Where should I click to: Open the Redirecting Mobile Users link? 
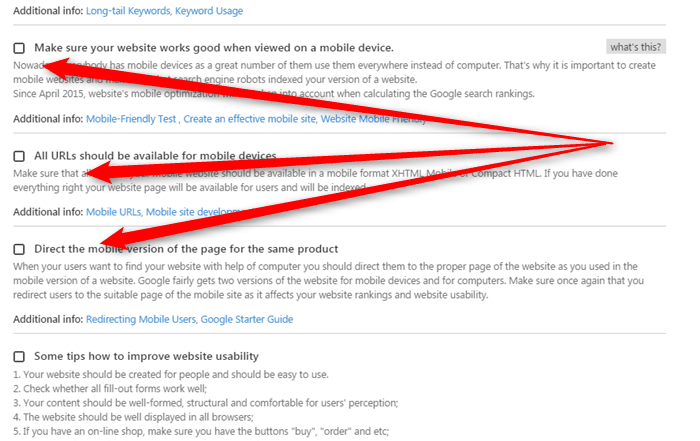[141, 319]
